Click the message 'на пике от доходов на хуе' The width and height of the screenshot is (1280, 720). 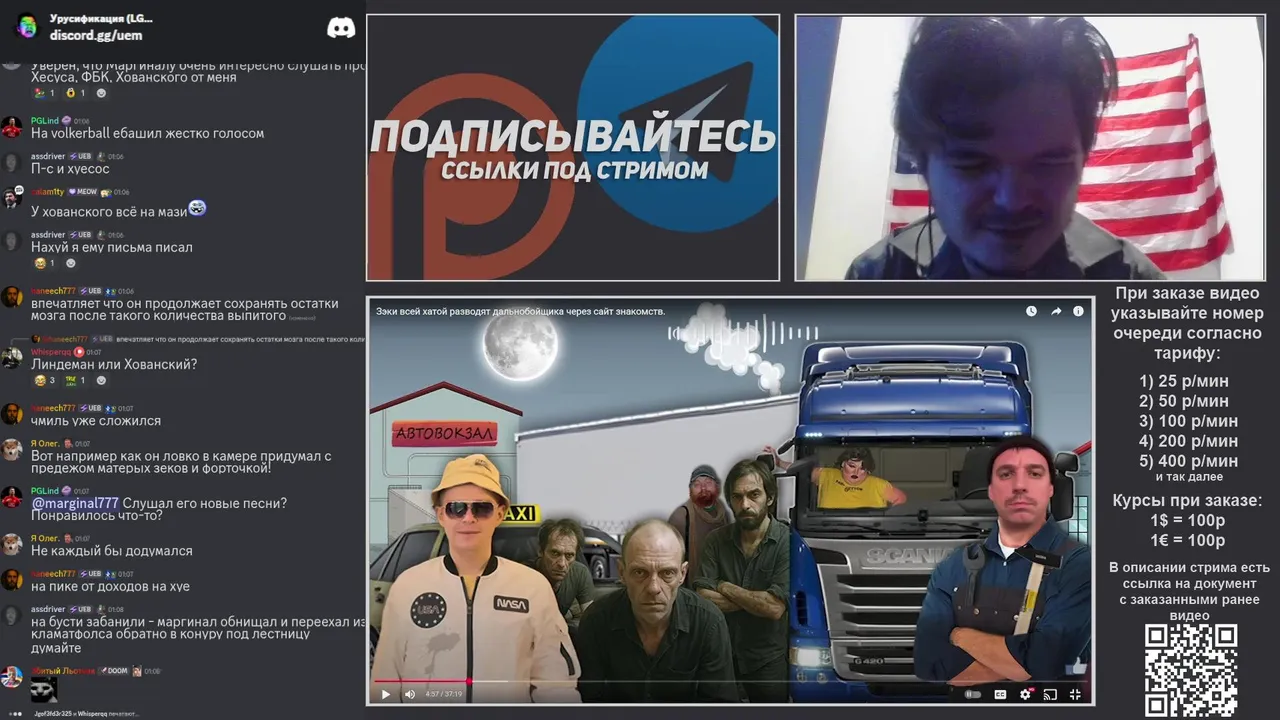click(x=110, y=586)
